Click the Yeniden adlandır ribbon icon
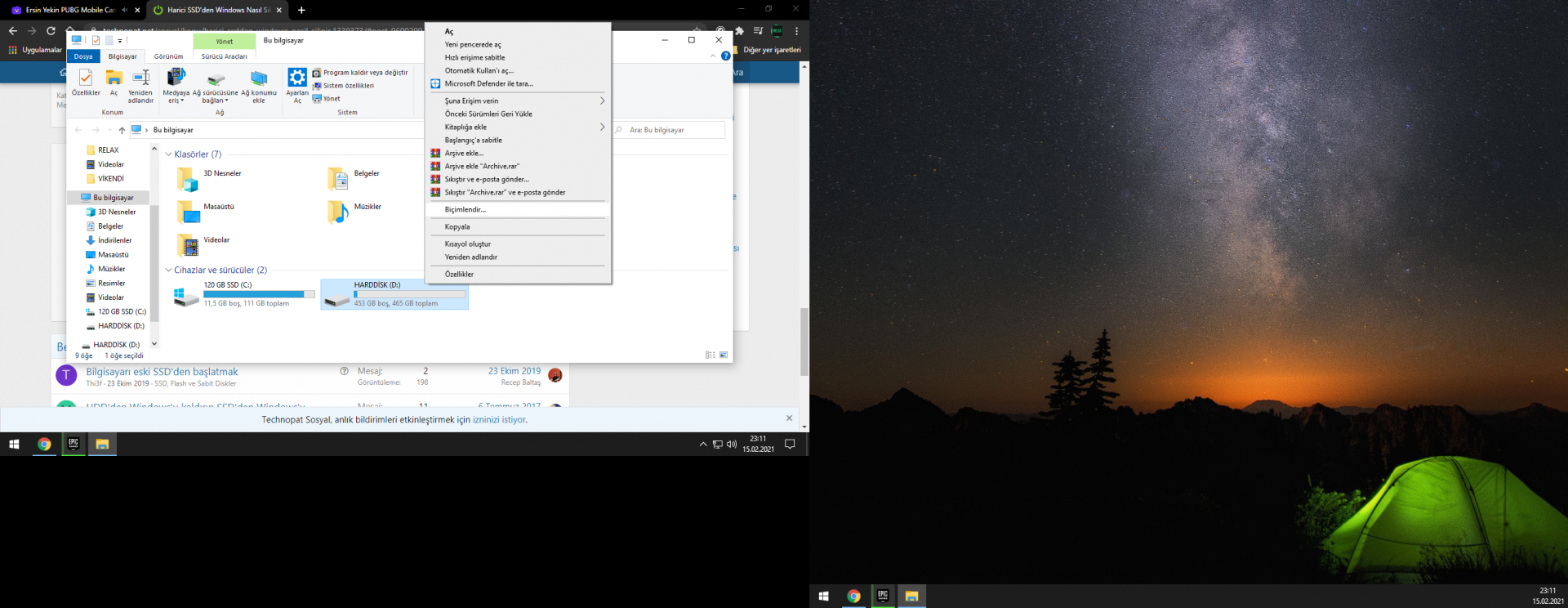The height and width of the screenshot is (608, 1568). (x=140, y=78)
